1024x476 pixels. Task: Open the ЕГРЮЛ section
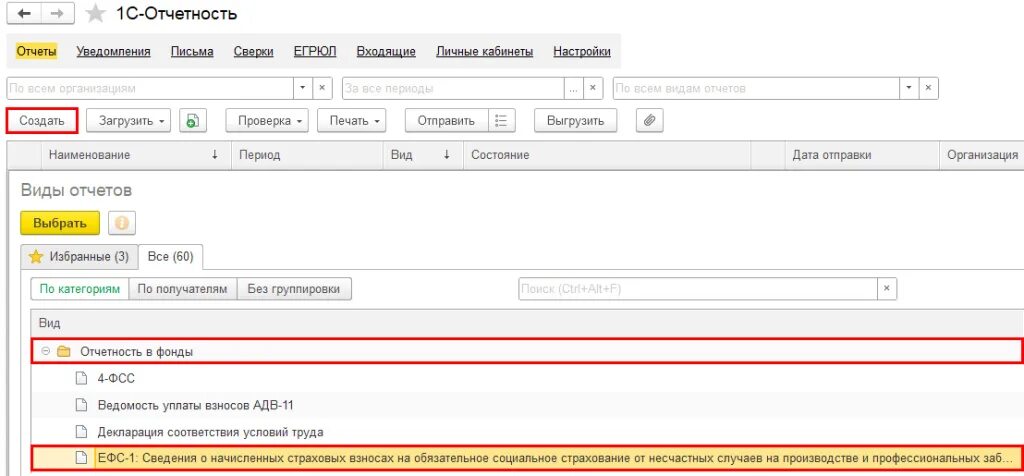coord(315,52)
